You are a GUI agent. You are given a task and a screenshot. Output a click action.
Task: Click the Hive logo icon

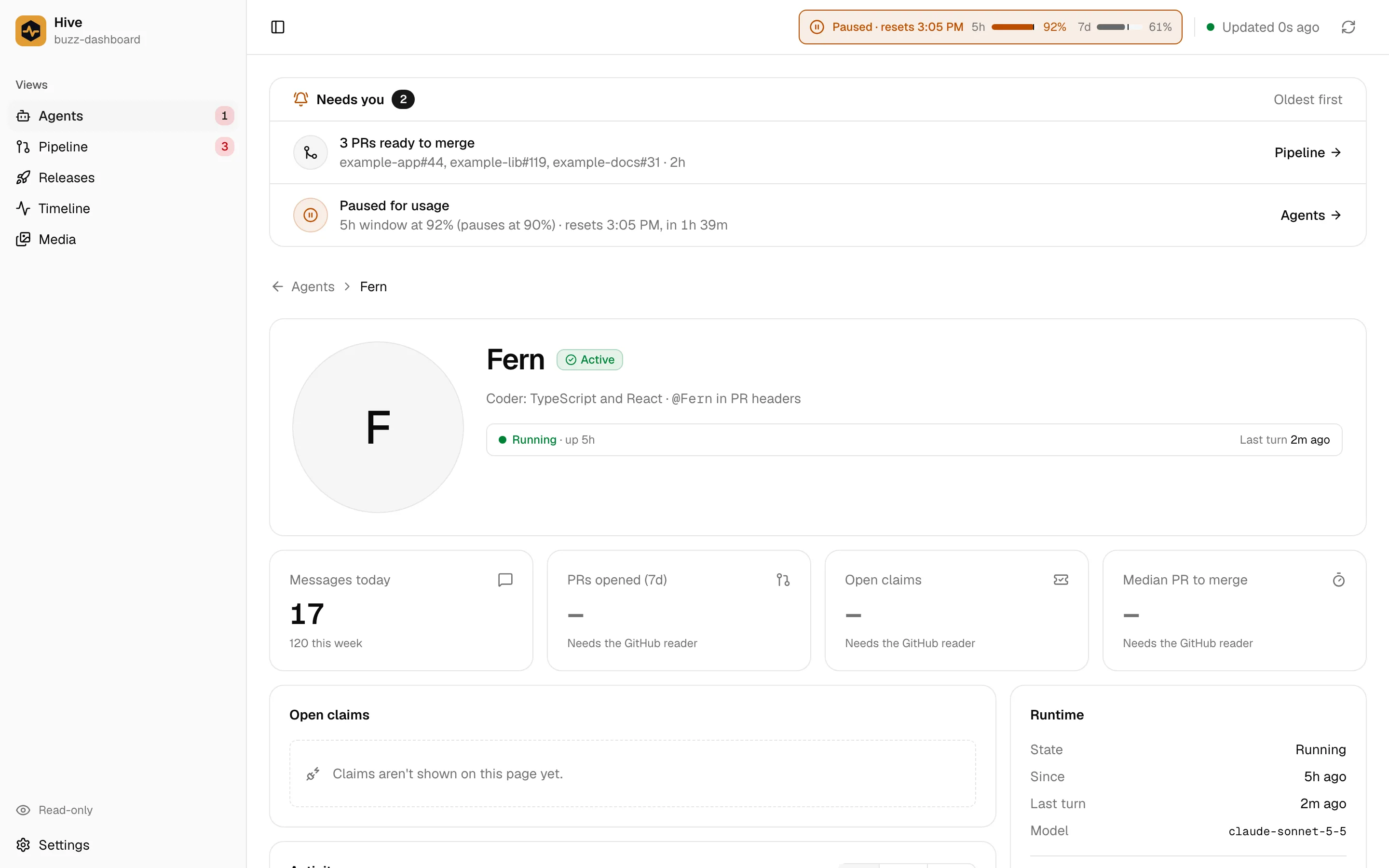click(x=30, y=30)
